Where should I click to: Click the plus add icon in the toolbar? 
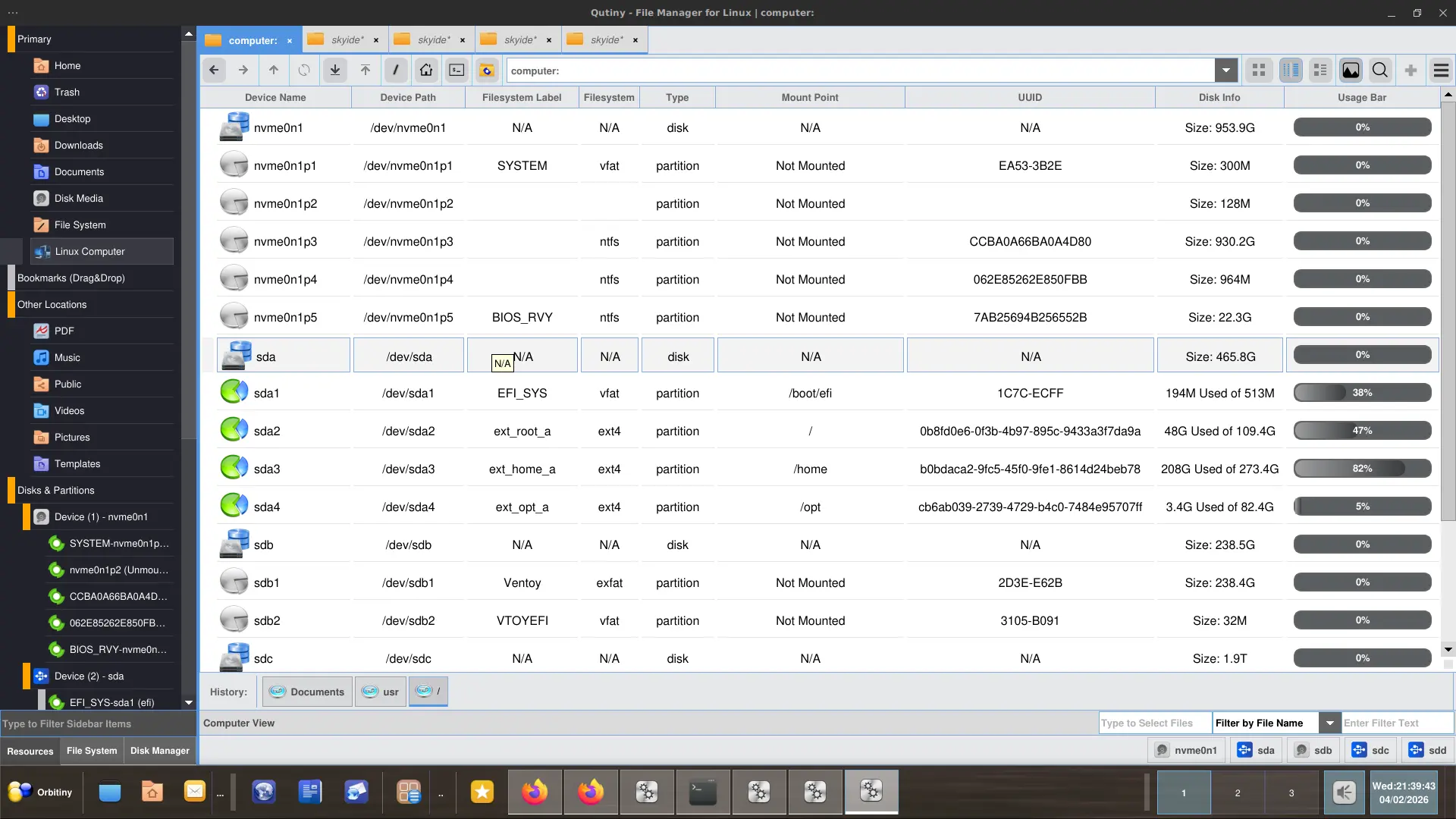(x=1410, y=71)
